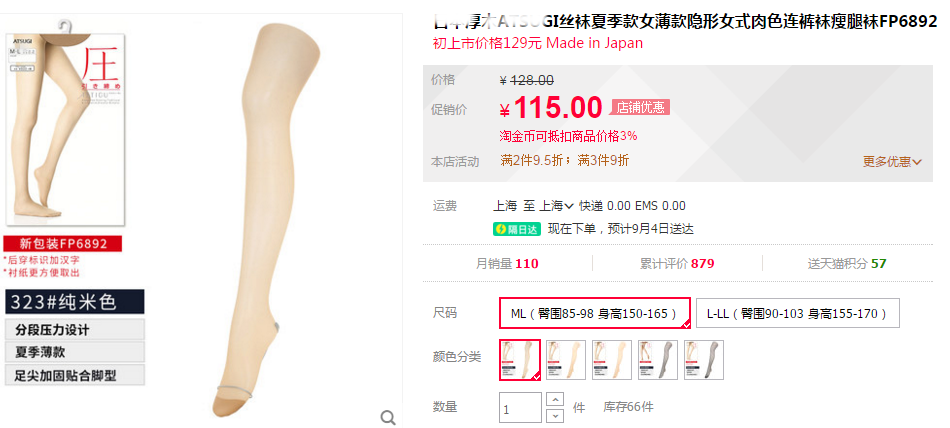Select size ML 臀围85-98

pyautogui.click(x=595, y=313)
